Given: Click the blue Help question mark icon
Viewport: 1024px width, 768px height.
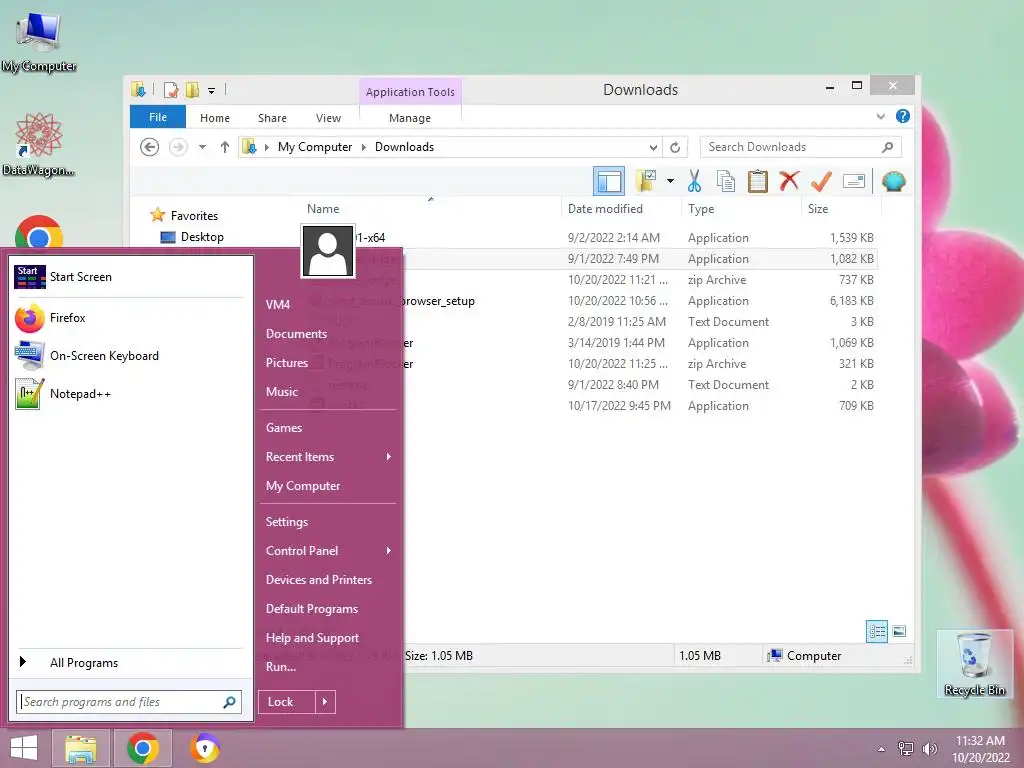Looking at the screenshot, I should [903, 116].
